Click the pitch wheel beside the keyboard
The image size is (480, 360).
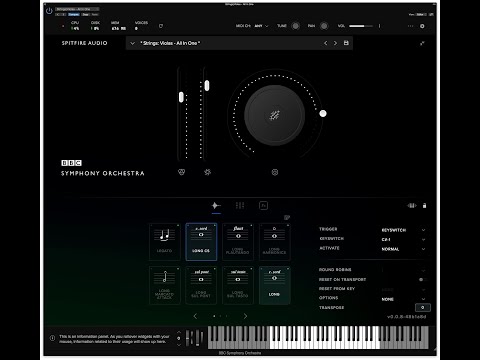click(188, 338)
